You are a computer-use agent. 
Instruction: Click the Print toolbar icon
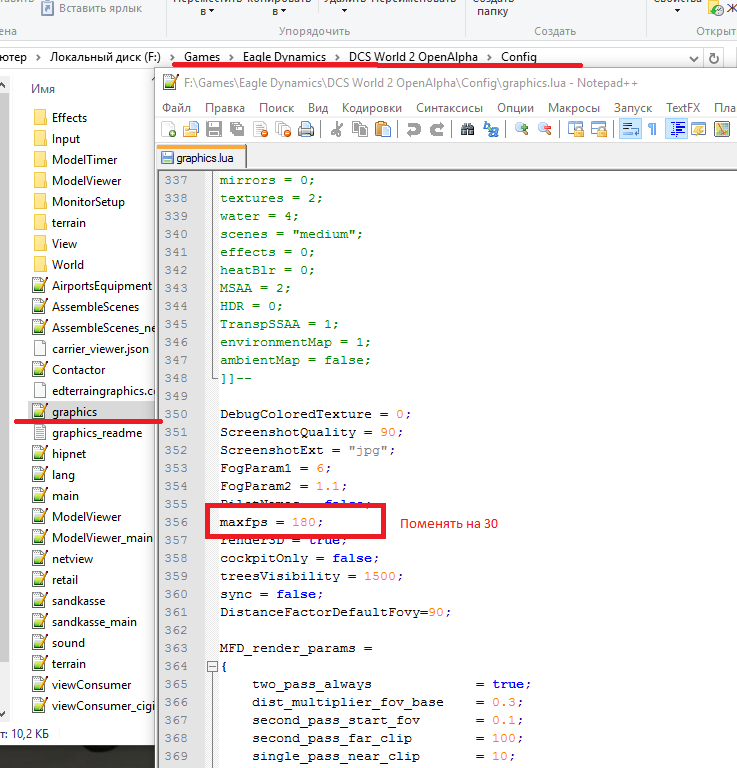[x=306, y=129]
